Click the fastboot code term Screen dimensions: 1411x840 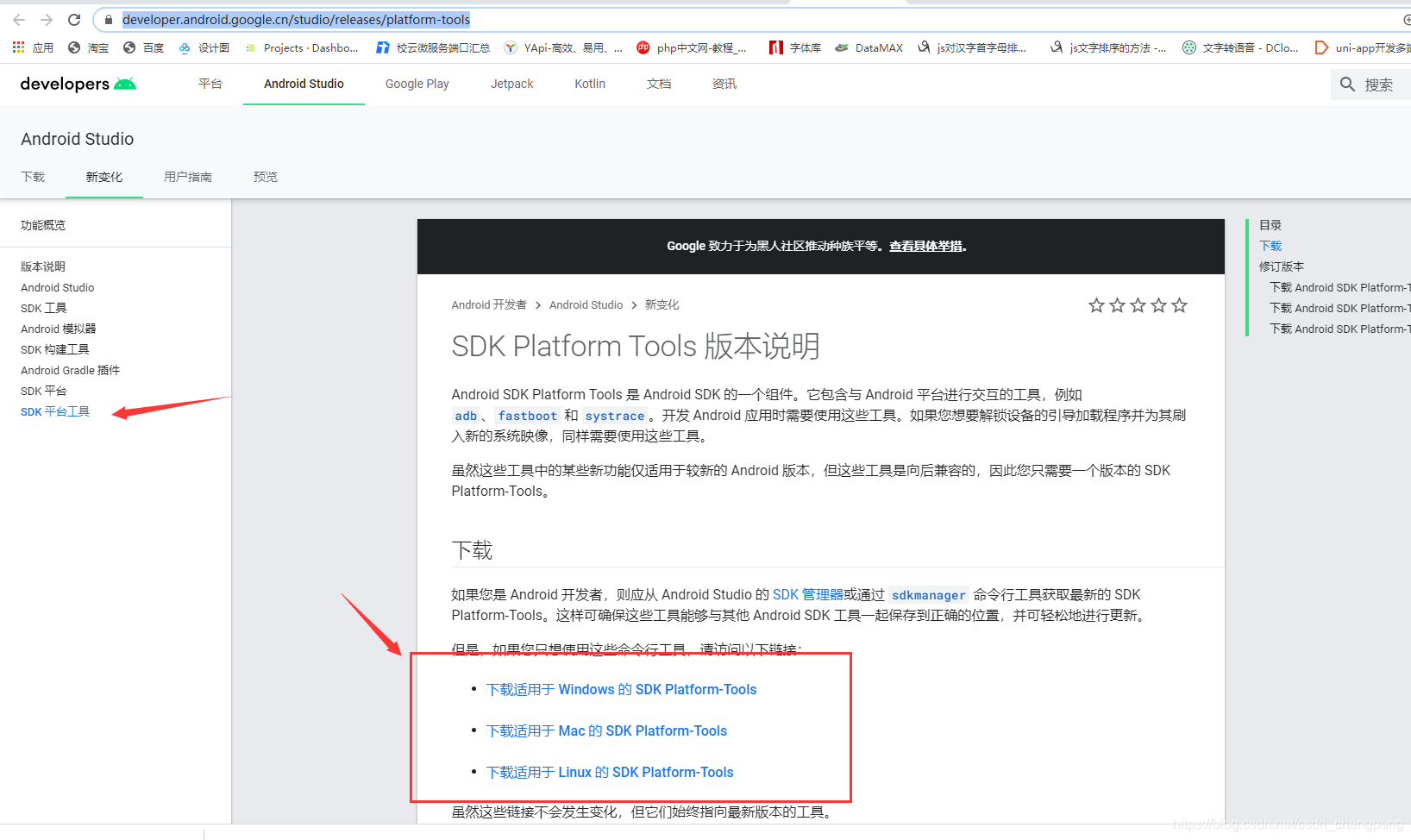point(528,416)
